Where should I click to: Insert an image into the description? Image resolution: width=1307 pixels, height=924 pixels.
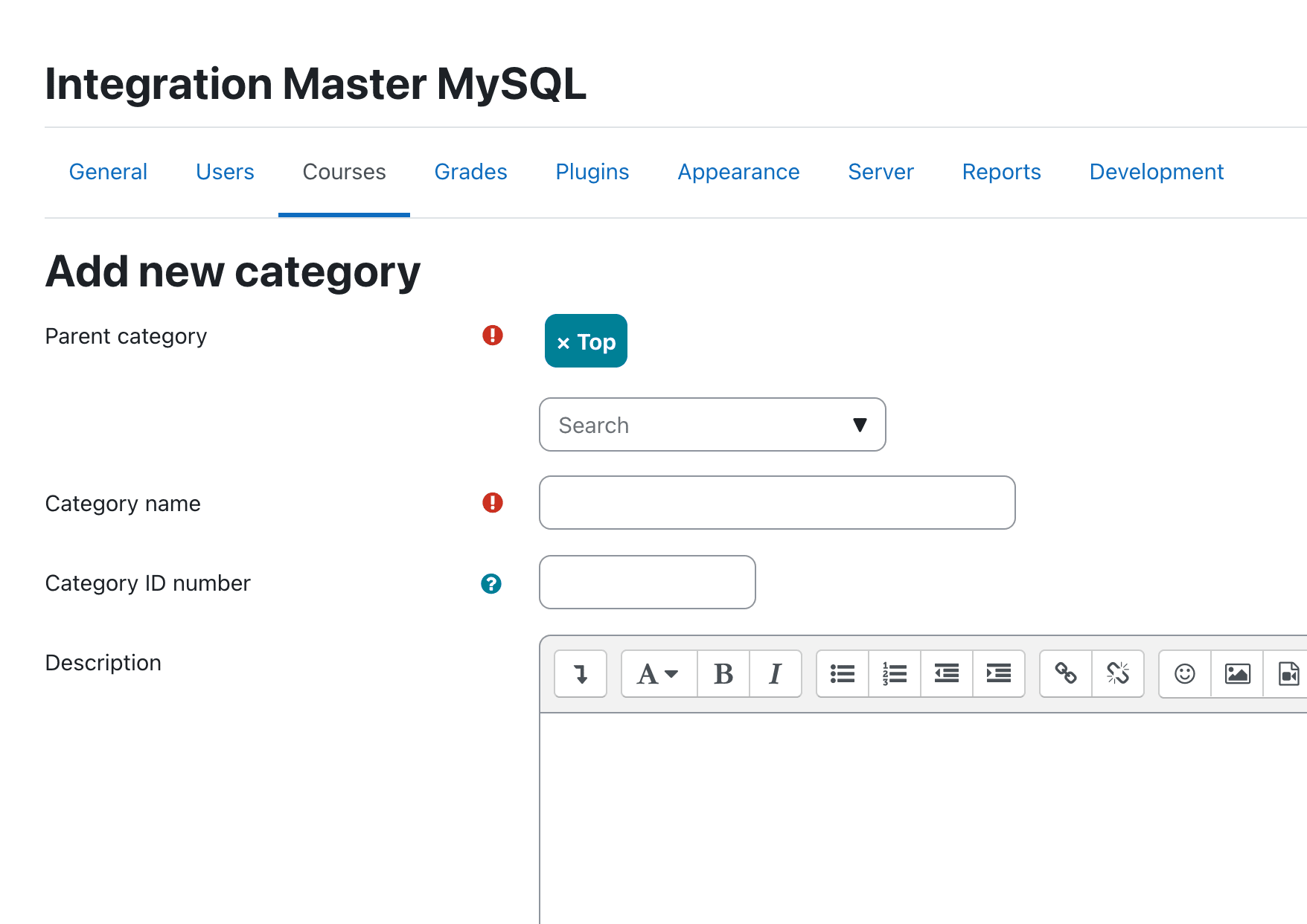(1237, 674)
